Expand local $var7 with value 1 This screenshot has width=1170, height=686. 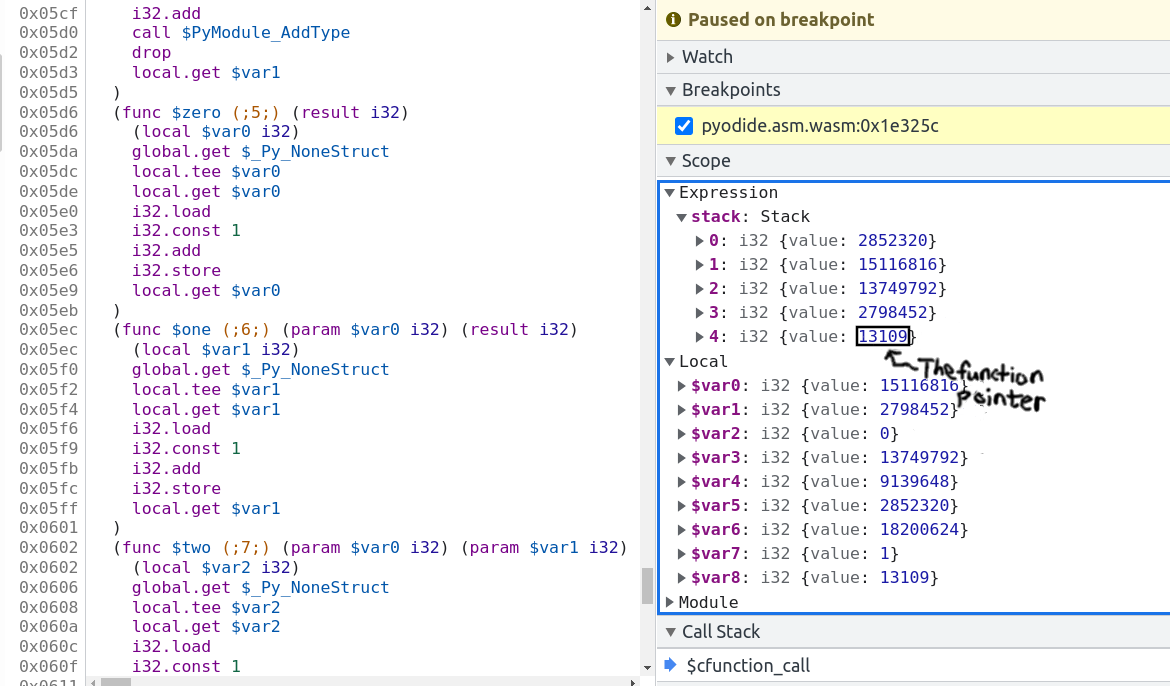pos(681,554)
